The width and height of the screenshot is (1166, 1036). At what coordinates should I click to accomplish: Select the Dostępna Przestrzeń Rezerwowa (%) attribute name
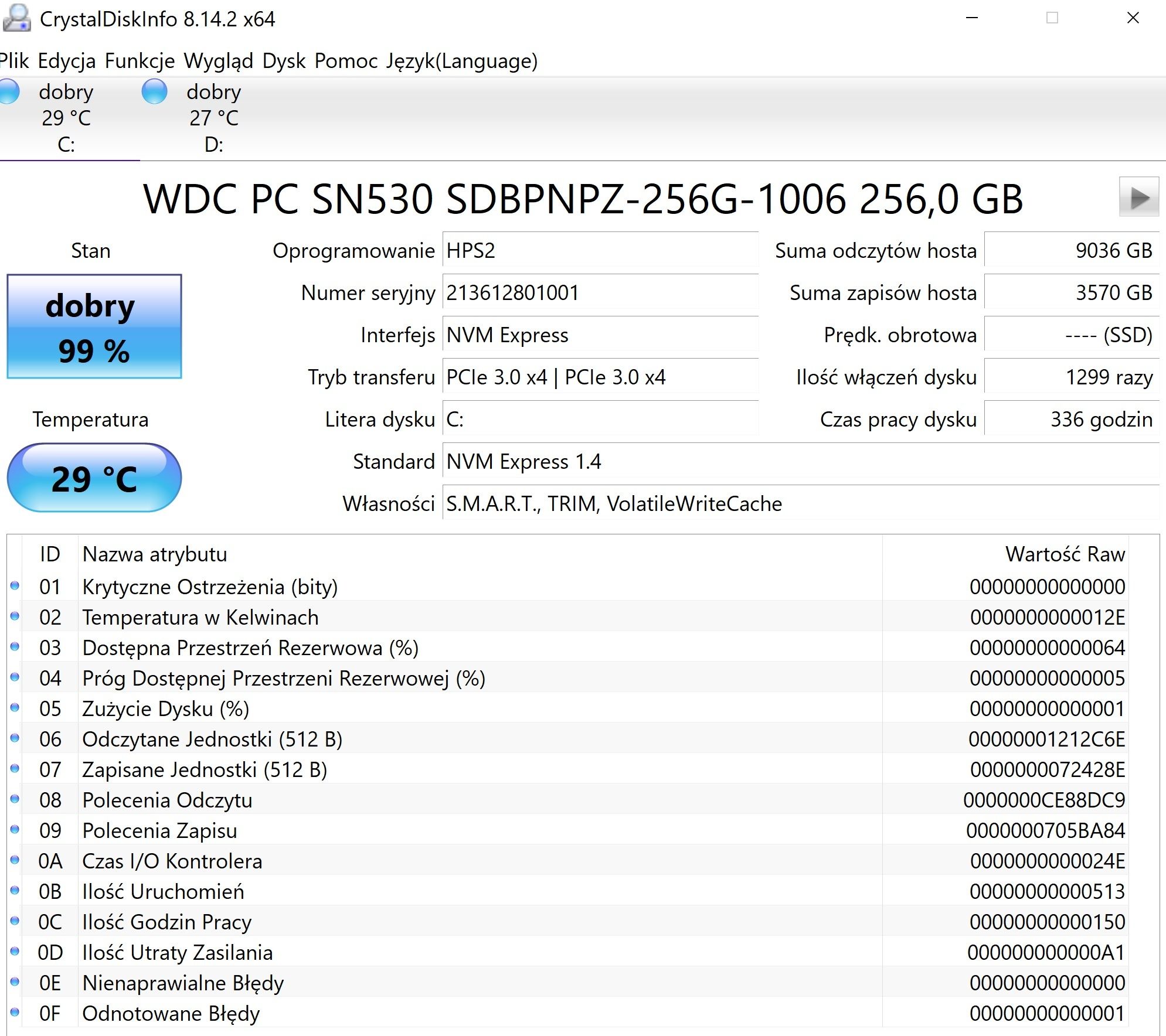click(250, 647)
